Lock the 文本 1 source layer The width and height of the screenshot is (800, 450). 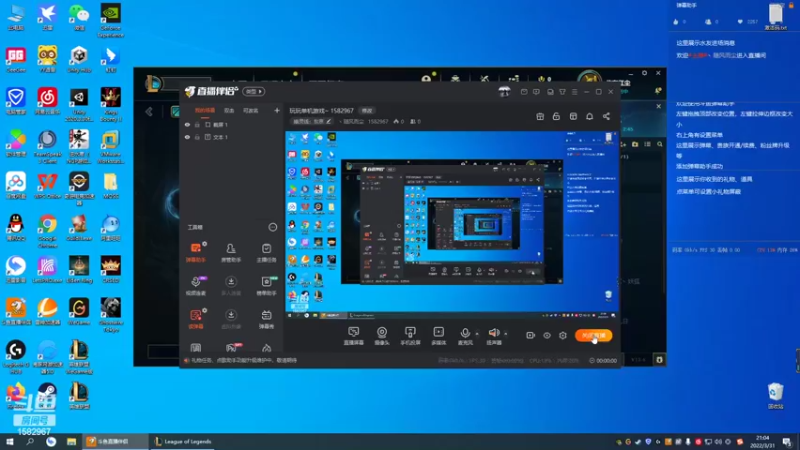coord(197,137)
